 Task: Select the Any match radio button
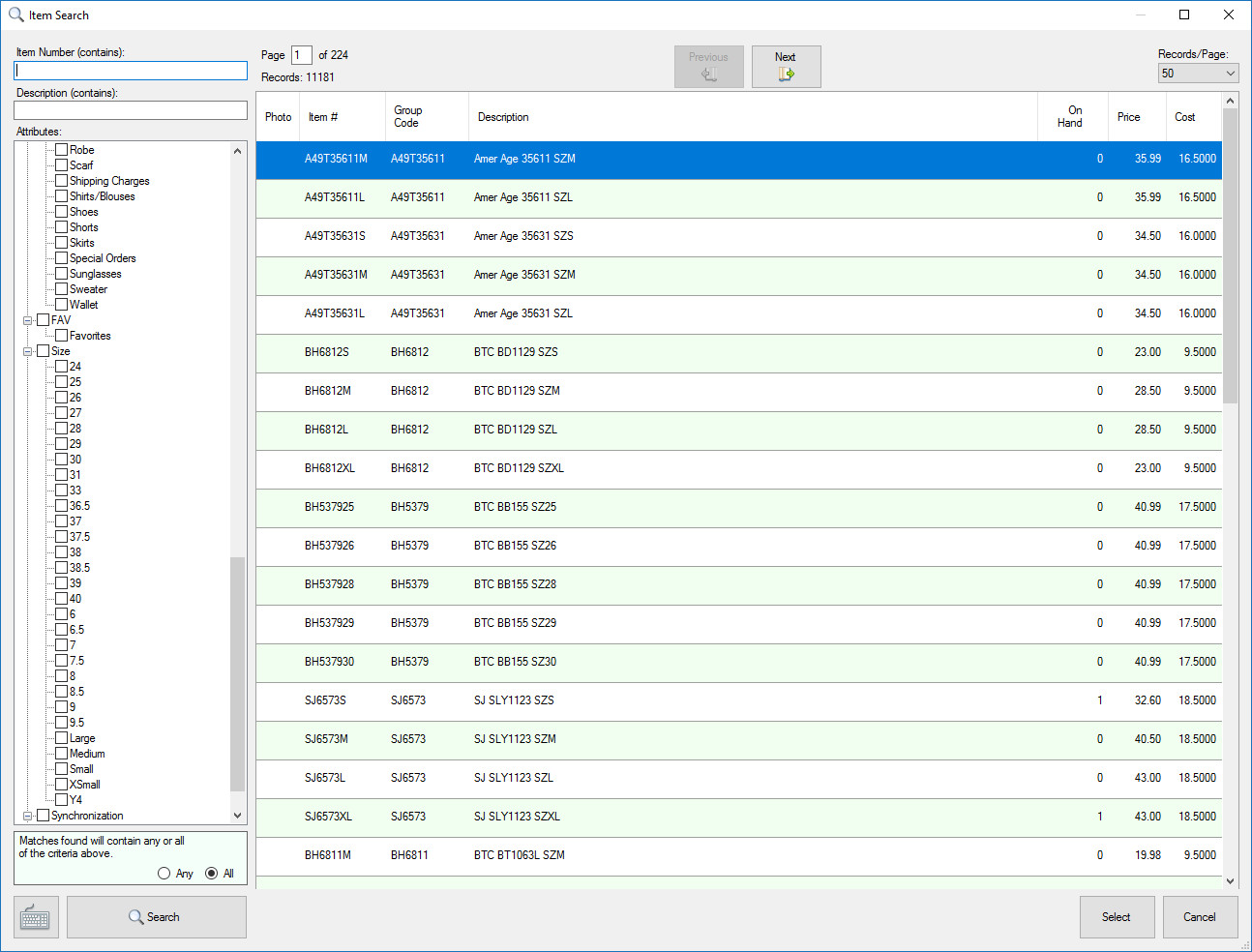point(164,874)
